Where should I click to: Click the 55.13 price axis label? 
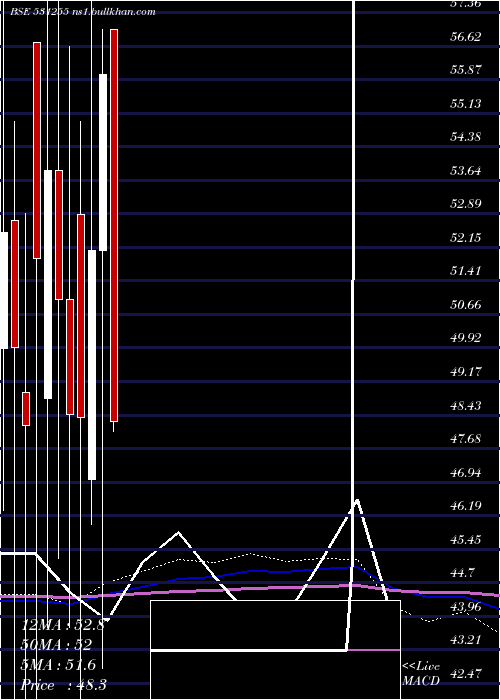pyautogui.click(x=466, y=104)
